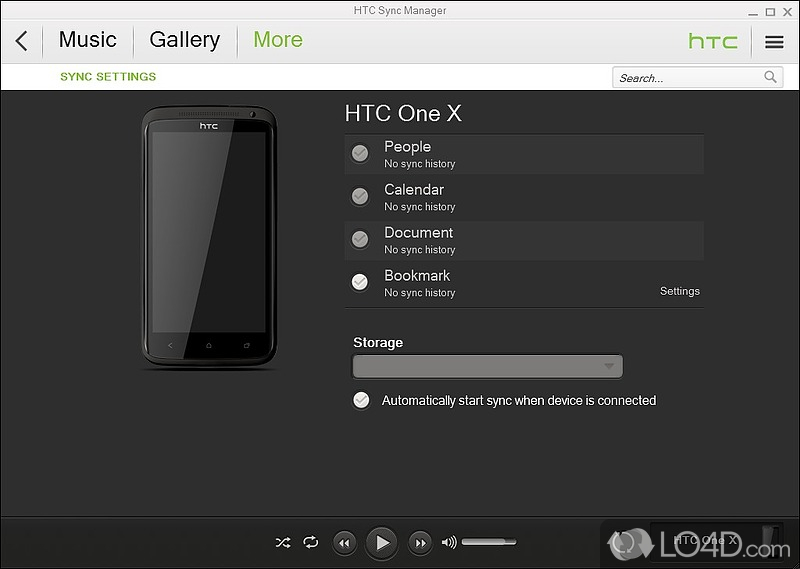Click the search magnifier icon
The width and height of the screenshot is (800, 569).
click(x=771, y=77)
